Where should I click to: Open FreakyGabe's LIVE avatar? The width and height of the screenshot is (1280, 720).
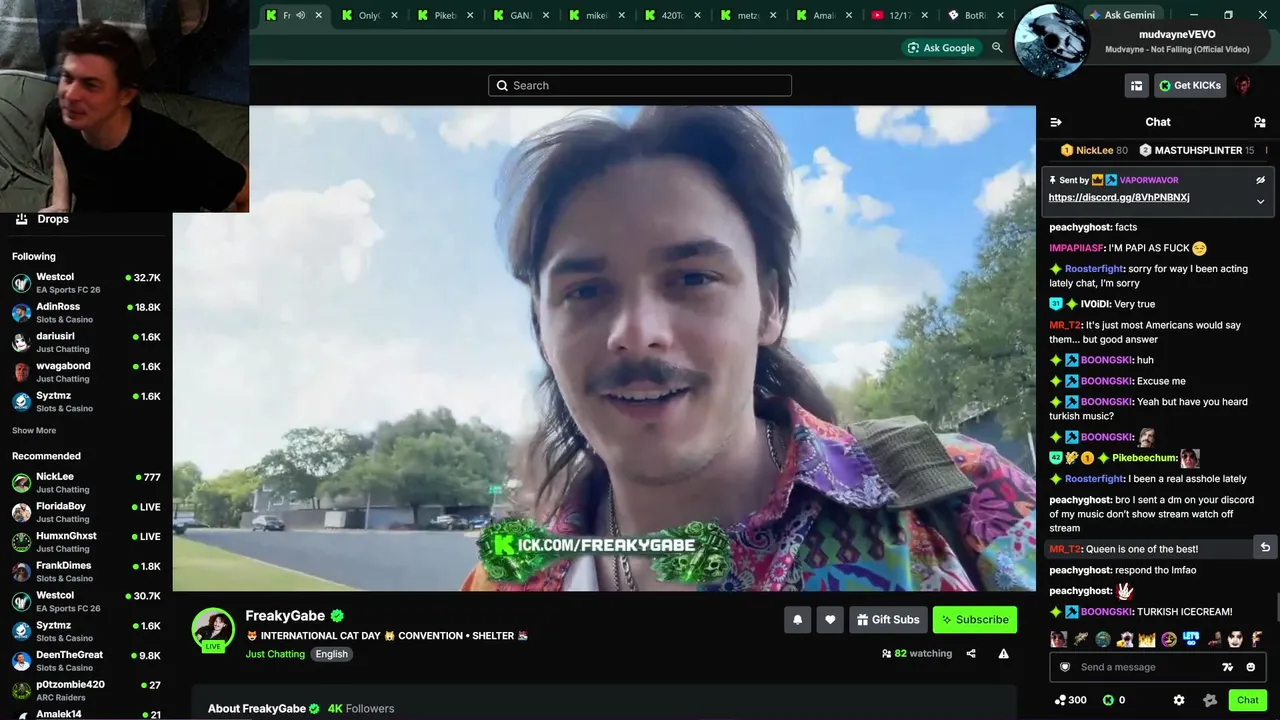point(213,629)
